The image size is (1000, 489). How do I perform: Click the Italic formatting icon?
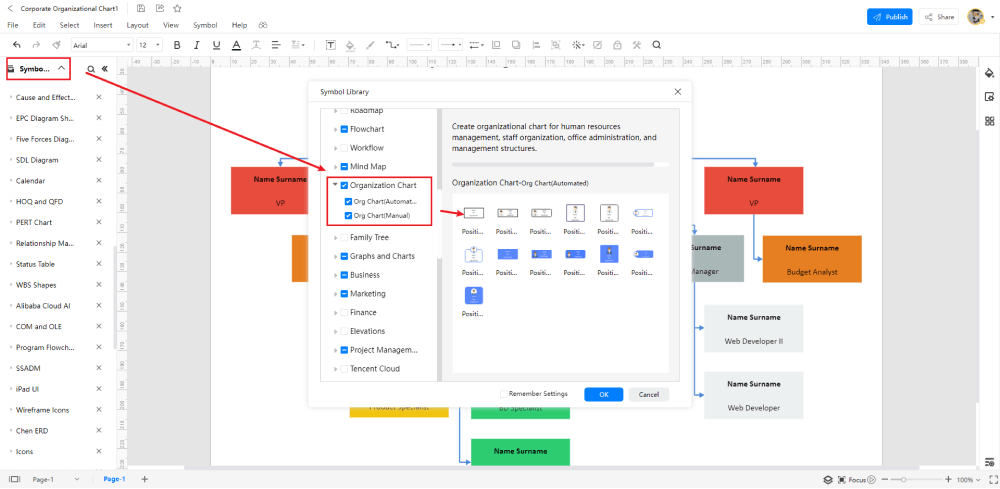click(196, 45)
